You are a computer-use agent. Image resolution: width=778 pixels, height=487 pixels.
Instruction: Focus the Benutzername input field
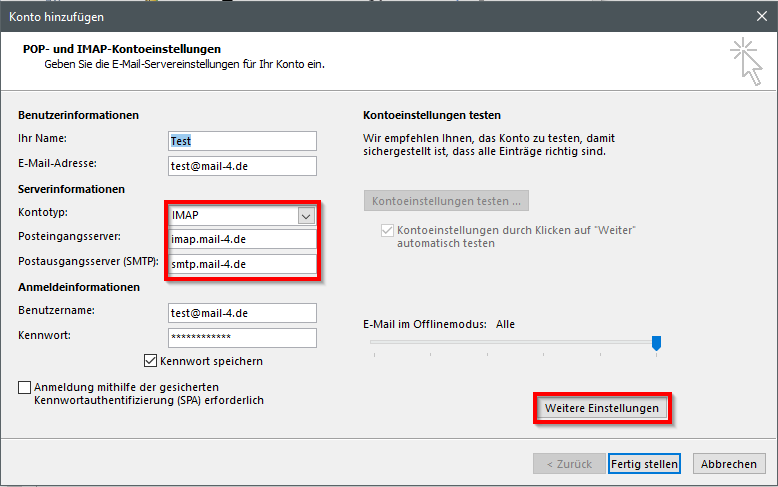click(243, 313)
